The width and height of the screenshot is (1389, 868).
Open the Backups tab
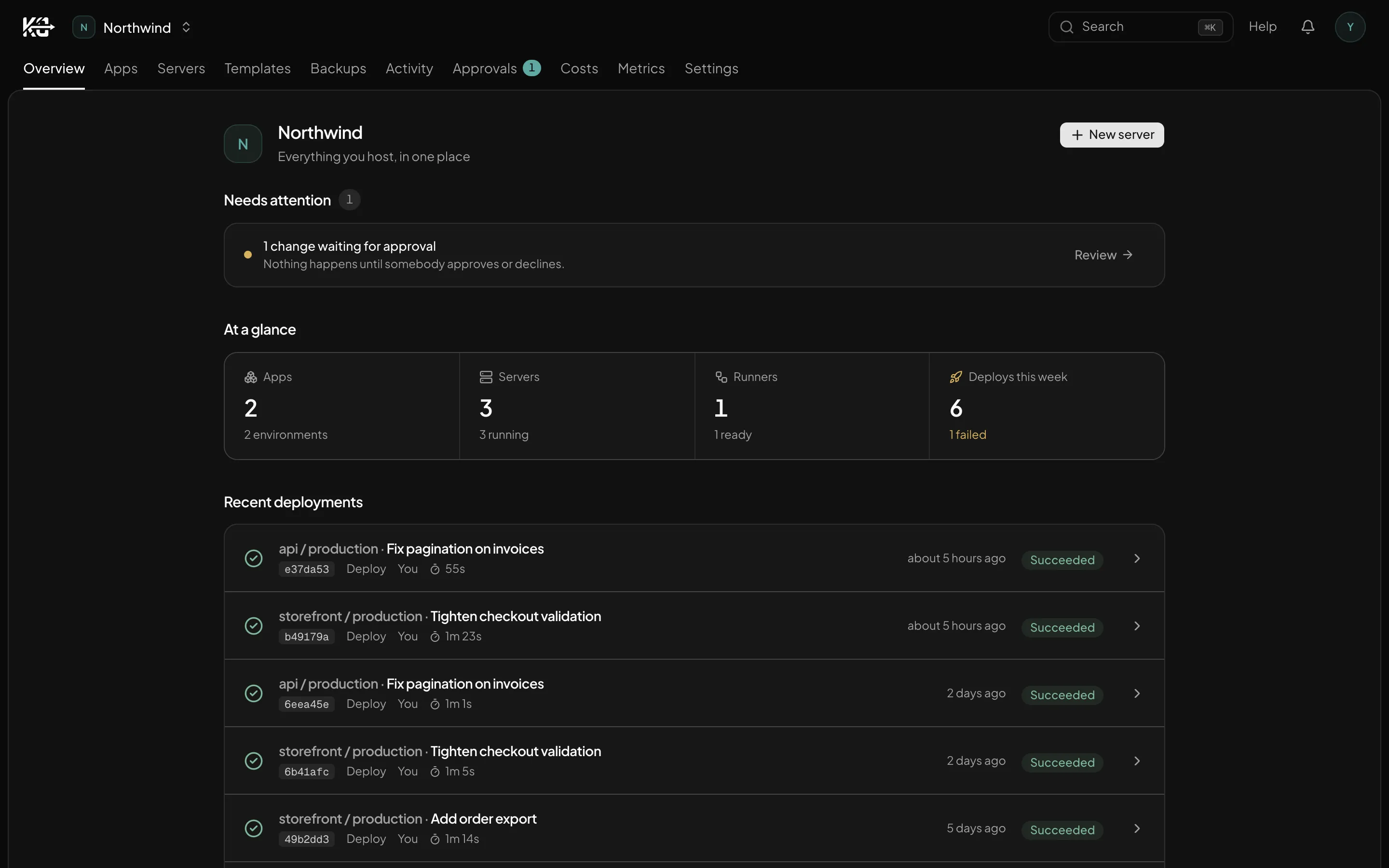click(x=338, y=68)
